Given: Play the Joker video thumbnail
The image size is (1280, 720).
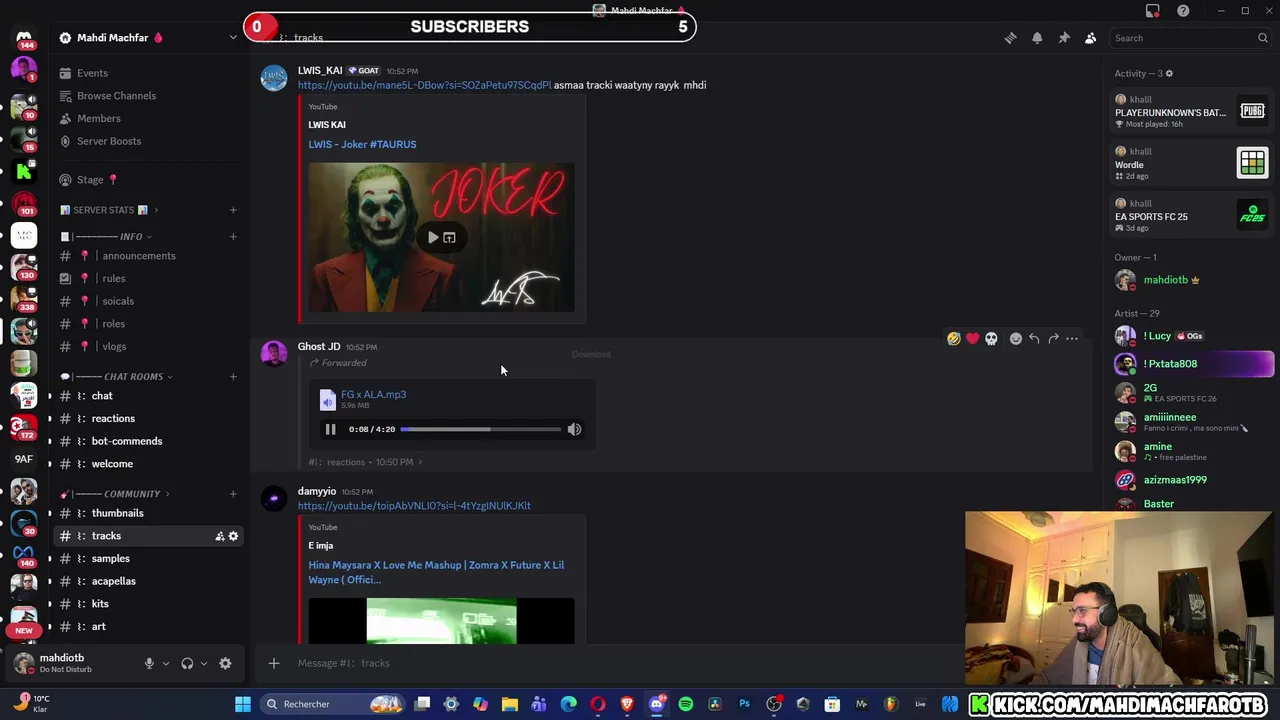Looking at the screenshot, I should click(x=432, y=238).
